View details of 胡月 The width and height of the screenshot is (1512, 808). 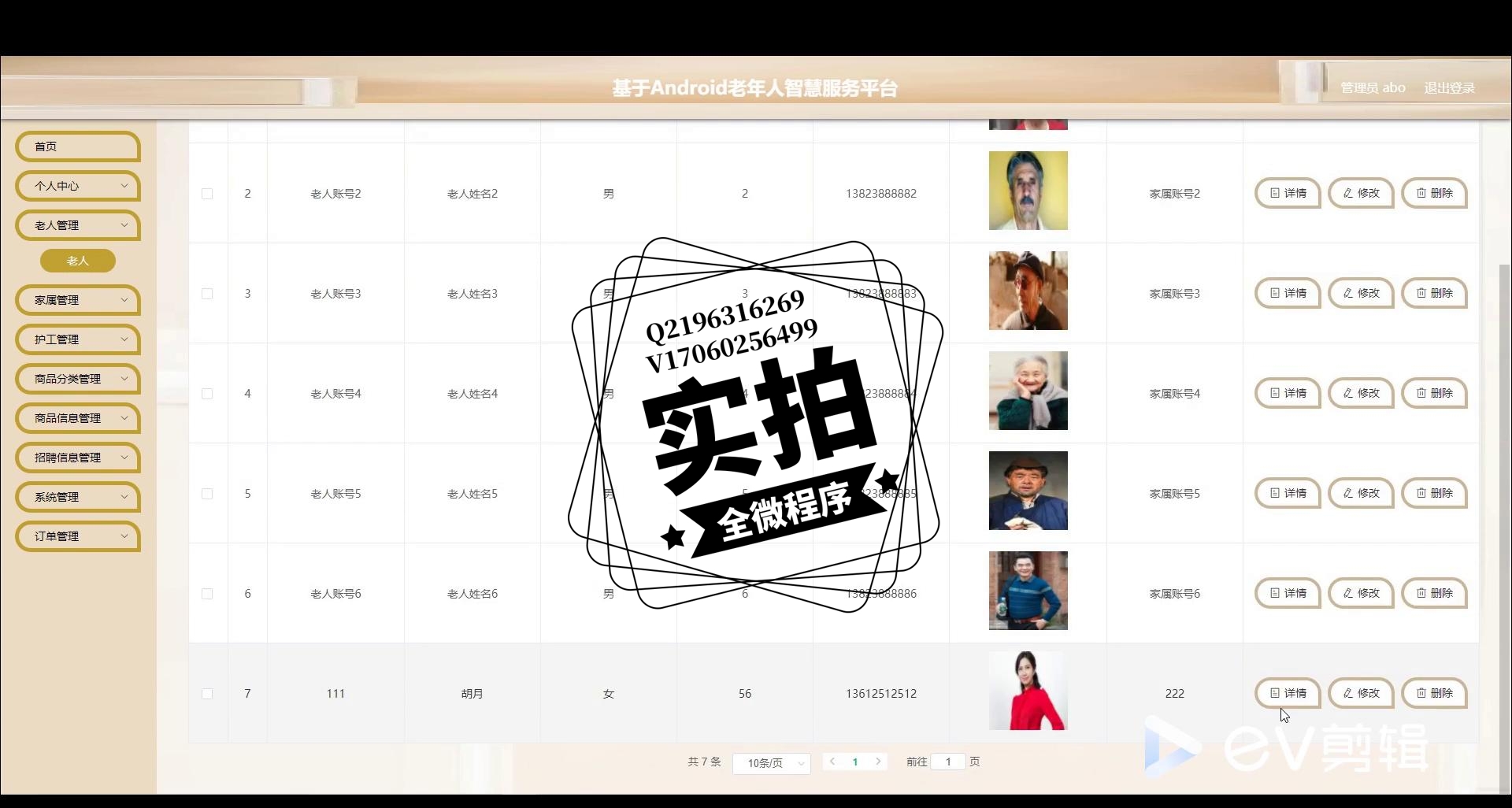tap(1288, 693)
